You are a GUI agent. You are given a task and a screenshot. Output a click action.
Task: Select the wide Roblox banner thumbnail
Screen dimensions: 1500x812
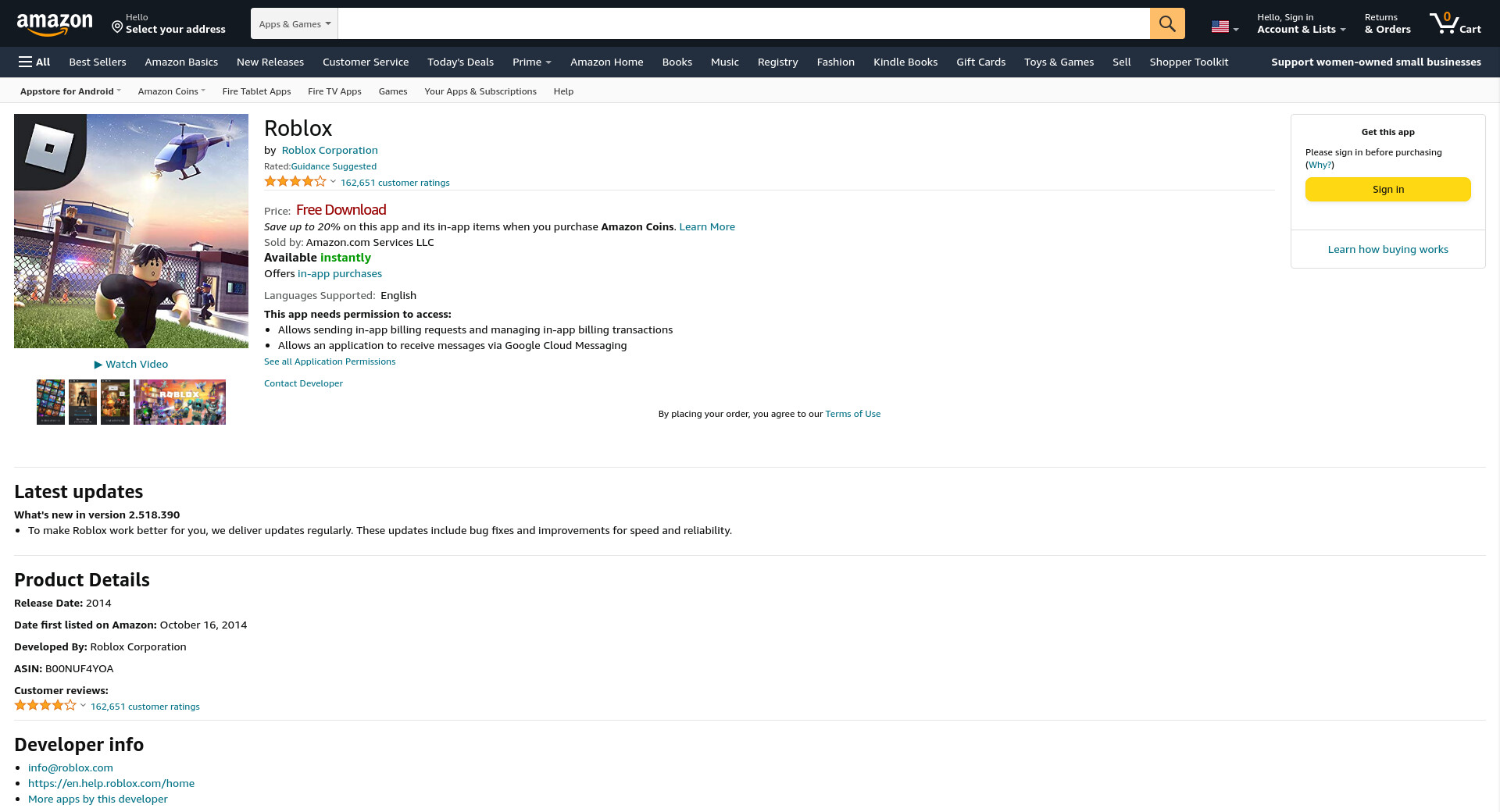pos(180,402)
